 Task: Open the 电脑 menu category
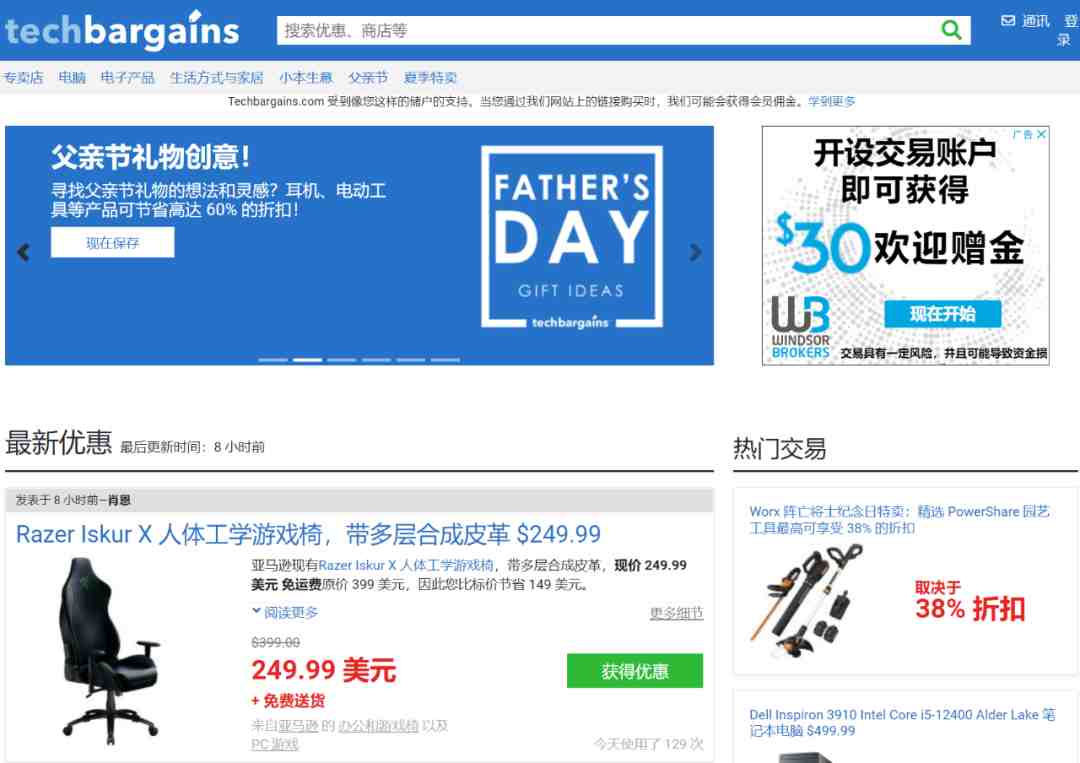pos(72,77)
